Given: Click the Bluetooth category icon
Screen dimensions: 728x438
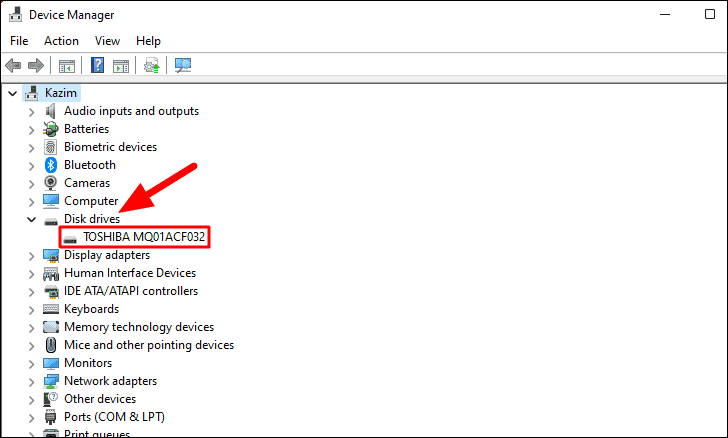Looking at the screenshot, I should coord(51,165).
